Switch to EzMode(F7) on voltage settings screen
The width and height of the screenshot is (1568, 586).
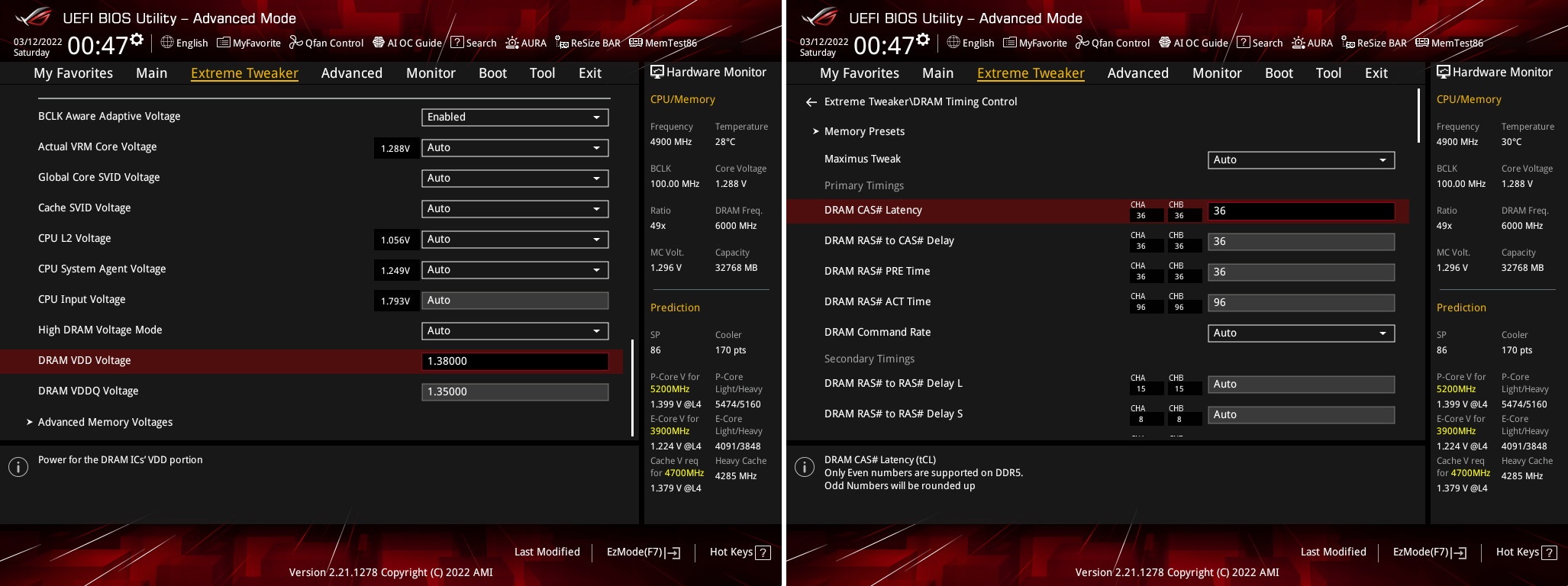pyautogui.click(x=644, y=552)
